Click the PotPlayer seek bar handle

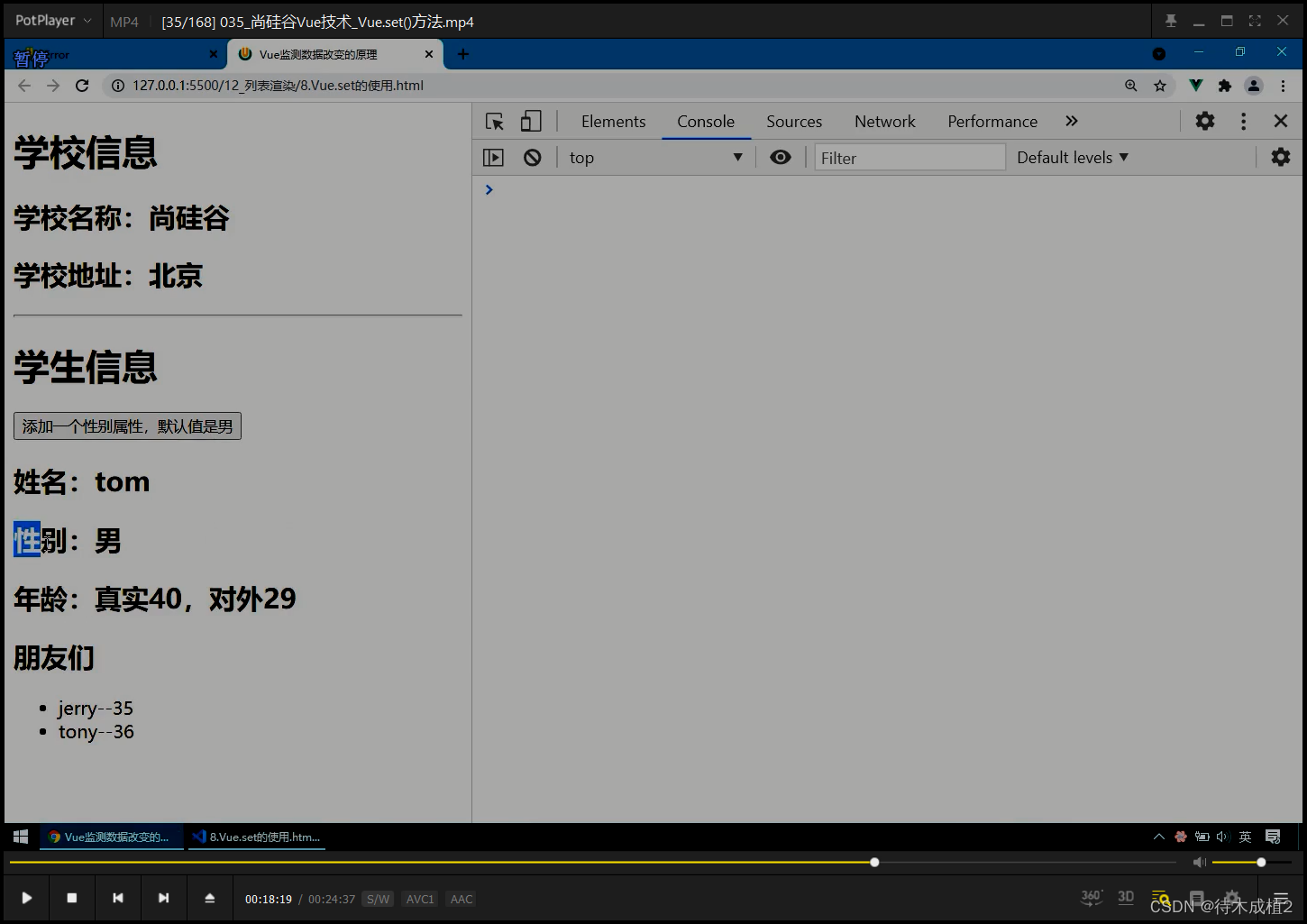874,863
